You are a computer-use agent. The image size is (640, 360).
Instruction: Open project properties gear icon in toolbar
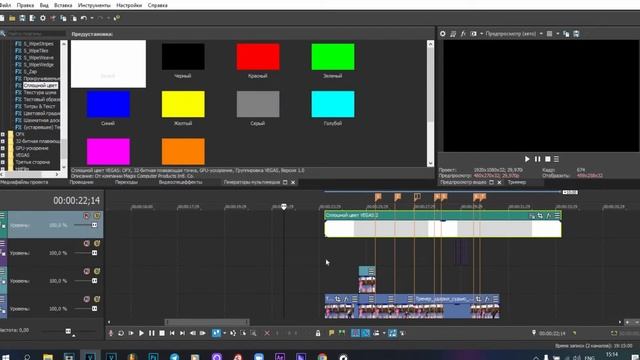tap(43, 18)
